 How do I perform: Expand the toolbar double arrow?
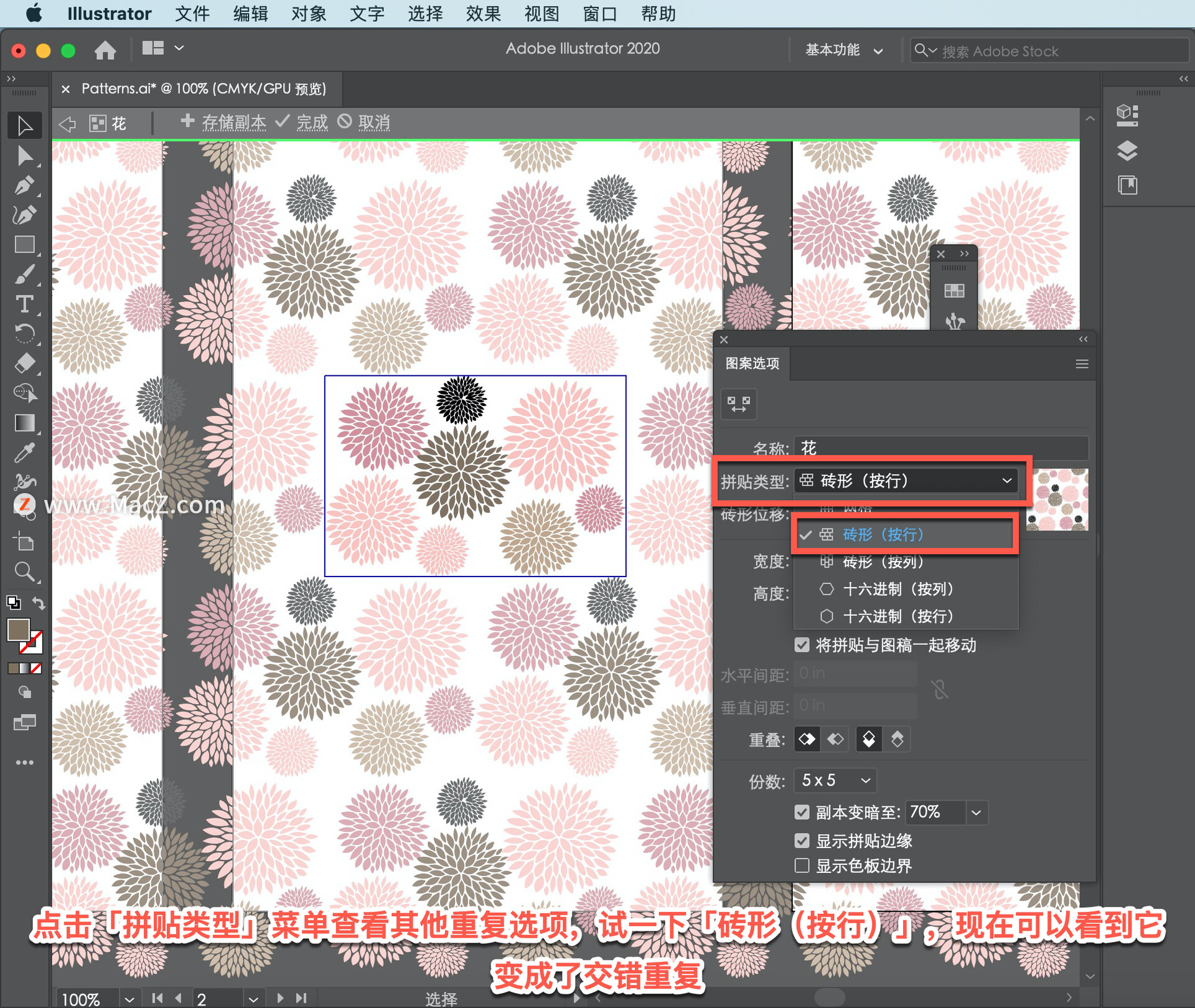tap(11, 78)
